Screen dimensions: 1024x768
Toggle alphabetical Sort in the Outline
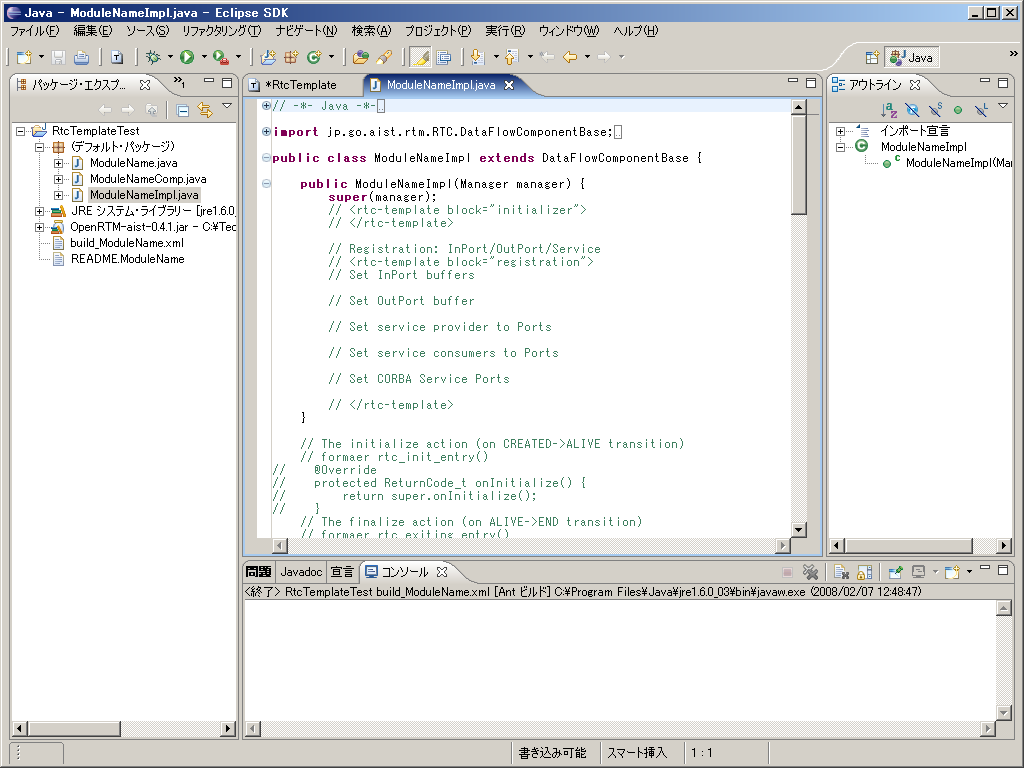(889, 110)
